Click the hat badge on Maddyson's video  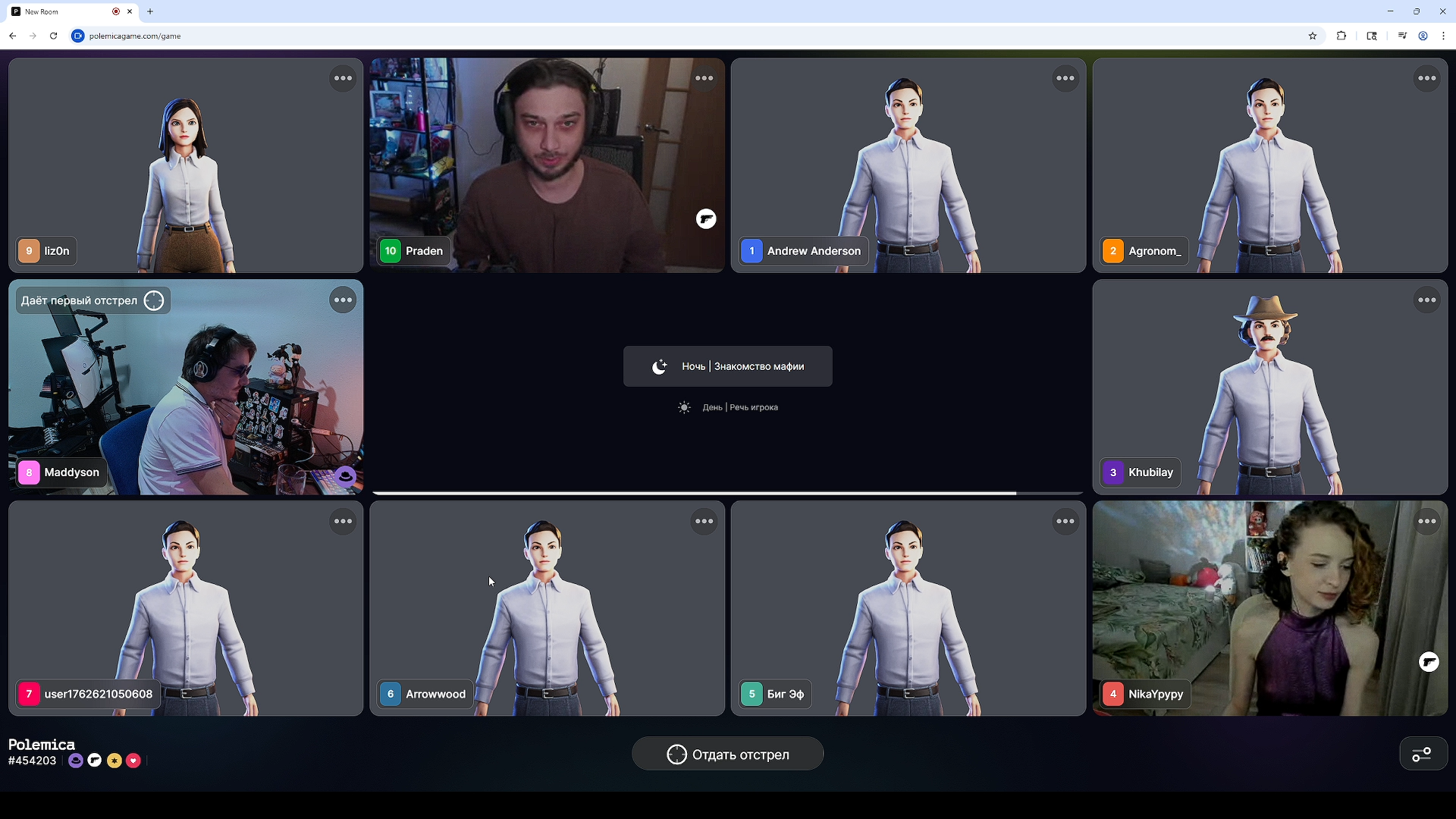(346, 475)
